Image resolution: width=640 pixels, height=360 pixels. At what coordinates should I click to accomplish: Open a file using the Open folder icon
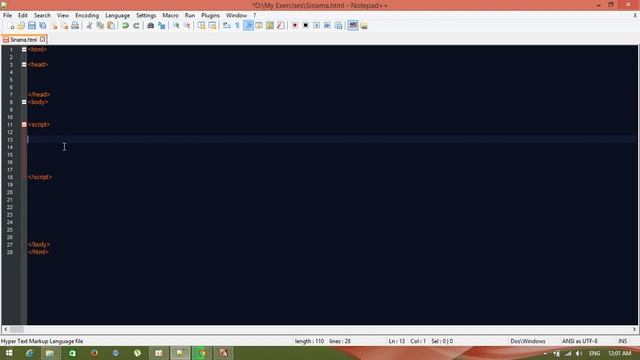pos(21,26)
